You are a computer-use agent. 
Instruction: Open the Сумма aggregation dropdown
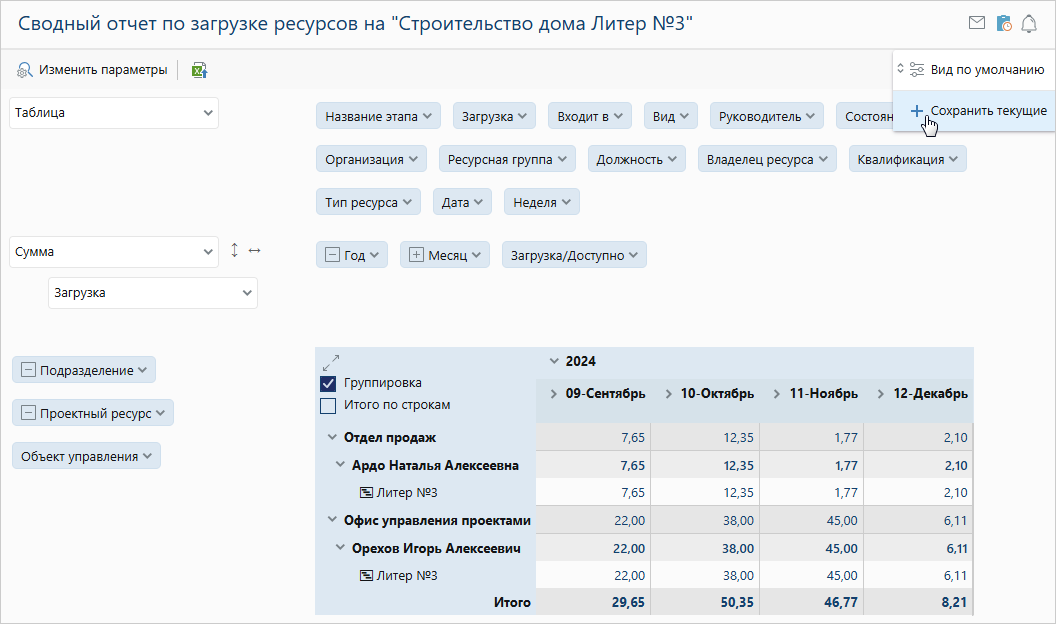click(114, 252)
